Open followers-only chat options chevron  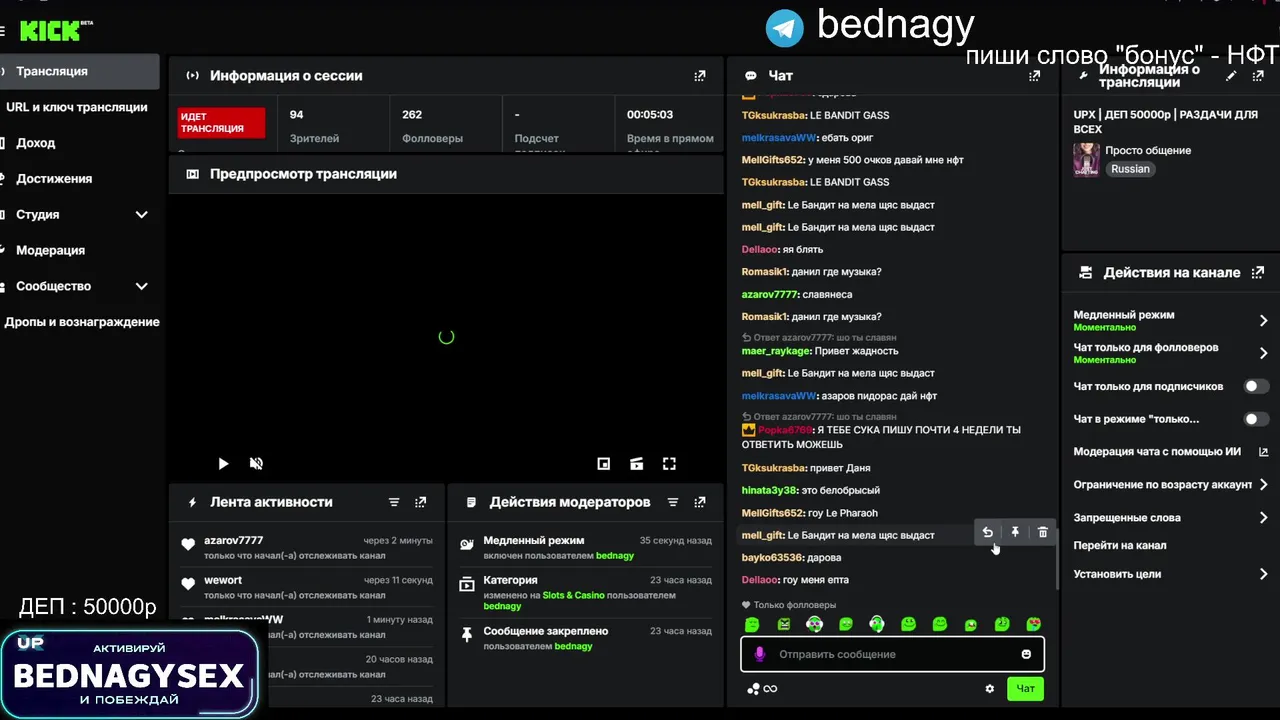[1263, 353]
